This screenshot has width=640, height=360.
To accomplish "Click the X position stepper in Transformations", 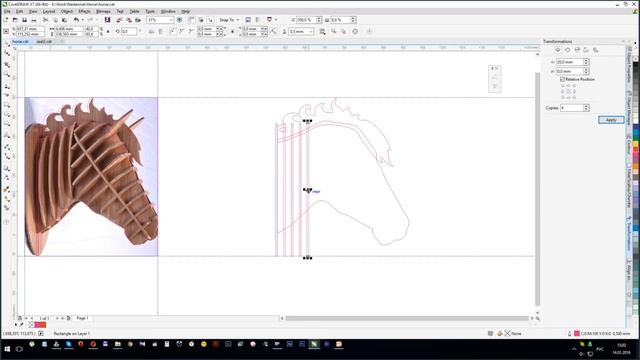I will (586, 62).
